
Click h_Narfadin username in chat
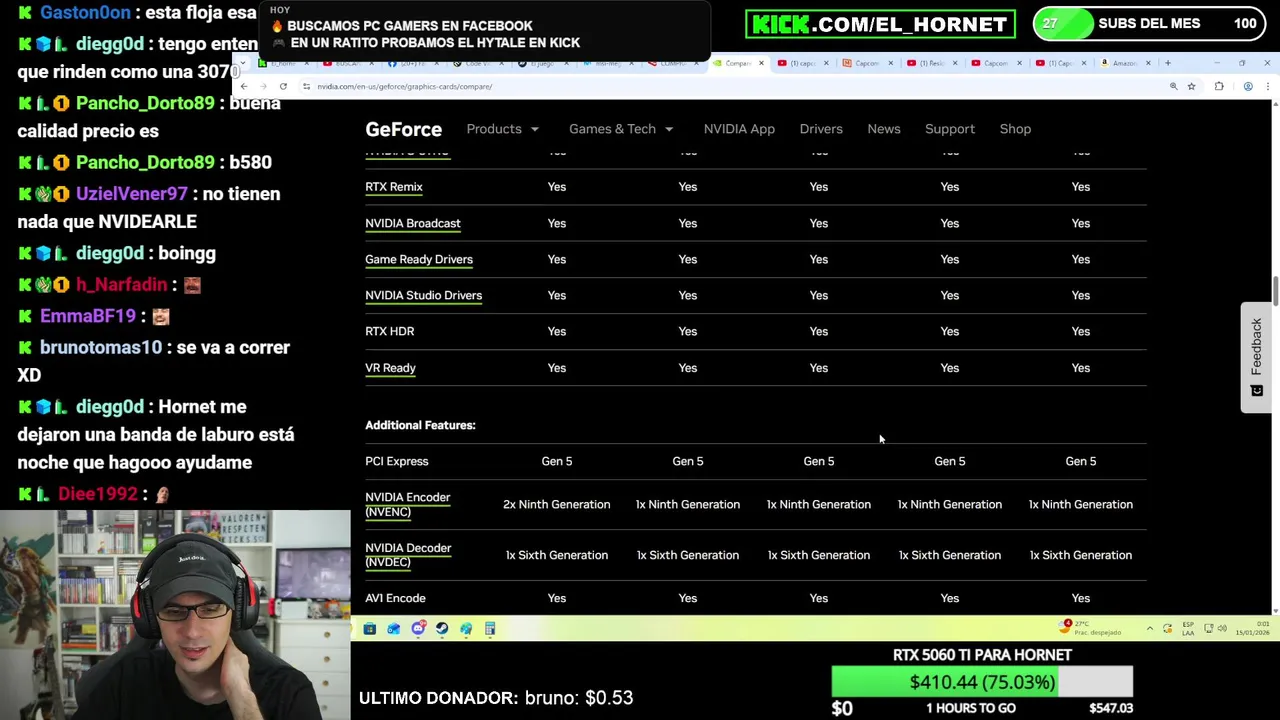121,285
